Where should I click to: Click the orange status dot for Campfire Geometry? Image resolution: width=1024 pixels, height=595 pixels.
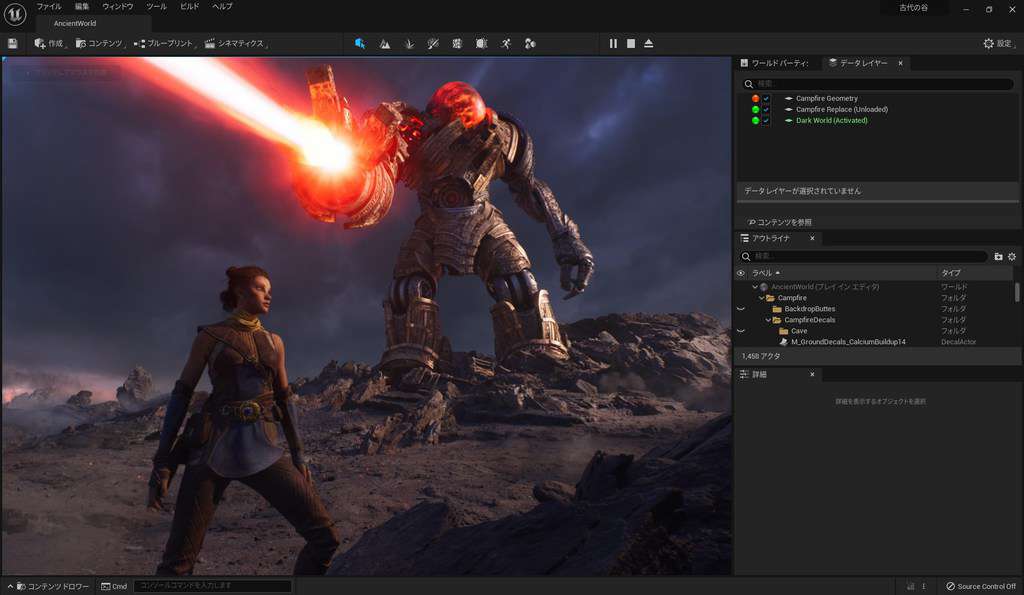(x=756, y=99)
